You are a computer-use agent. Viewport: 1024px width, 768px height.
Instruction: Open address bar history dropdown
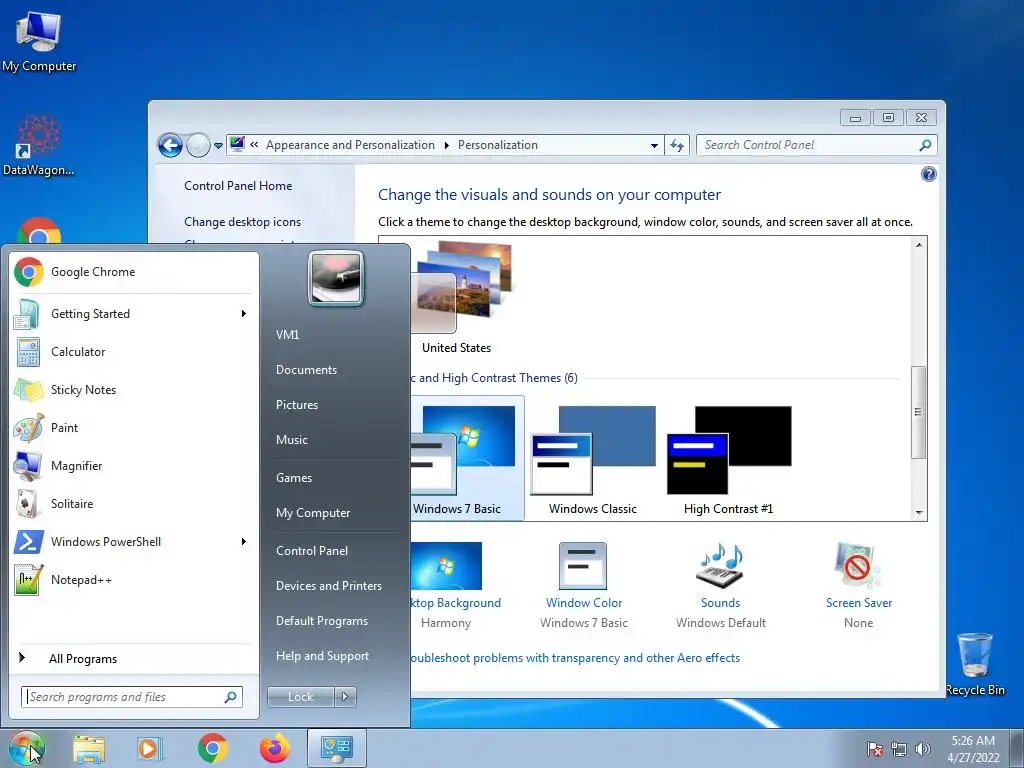pyautogui.click(x=654, y=146)
